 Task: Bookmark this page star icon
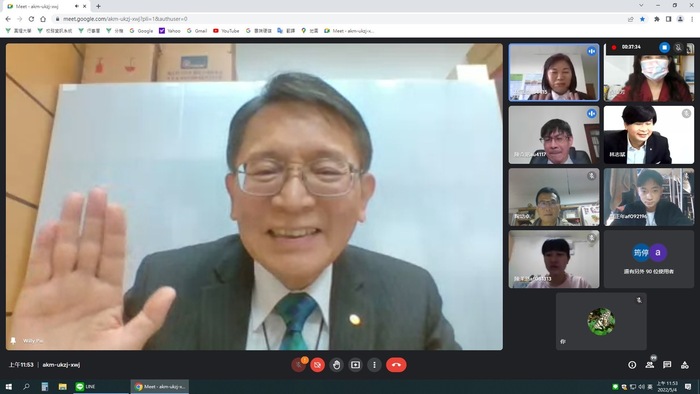[x=642, y=19]
